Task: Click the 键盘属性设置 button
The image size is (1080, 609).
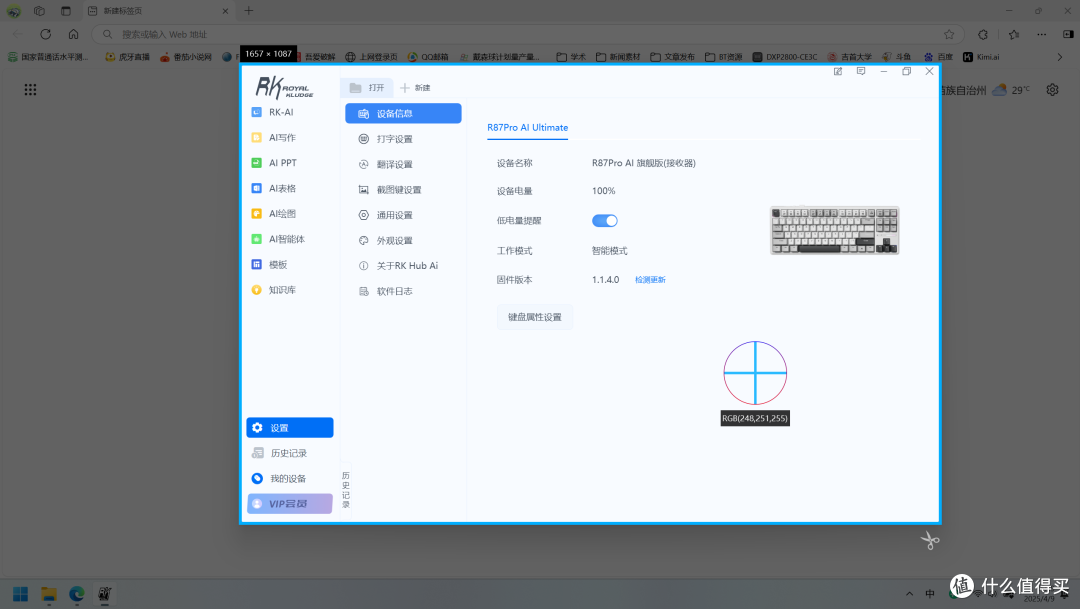Action: [x=534, y=317]
